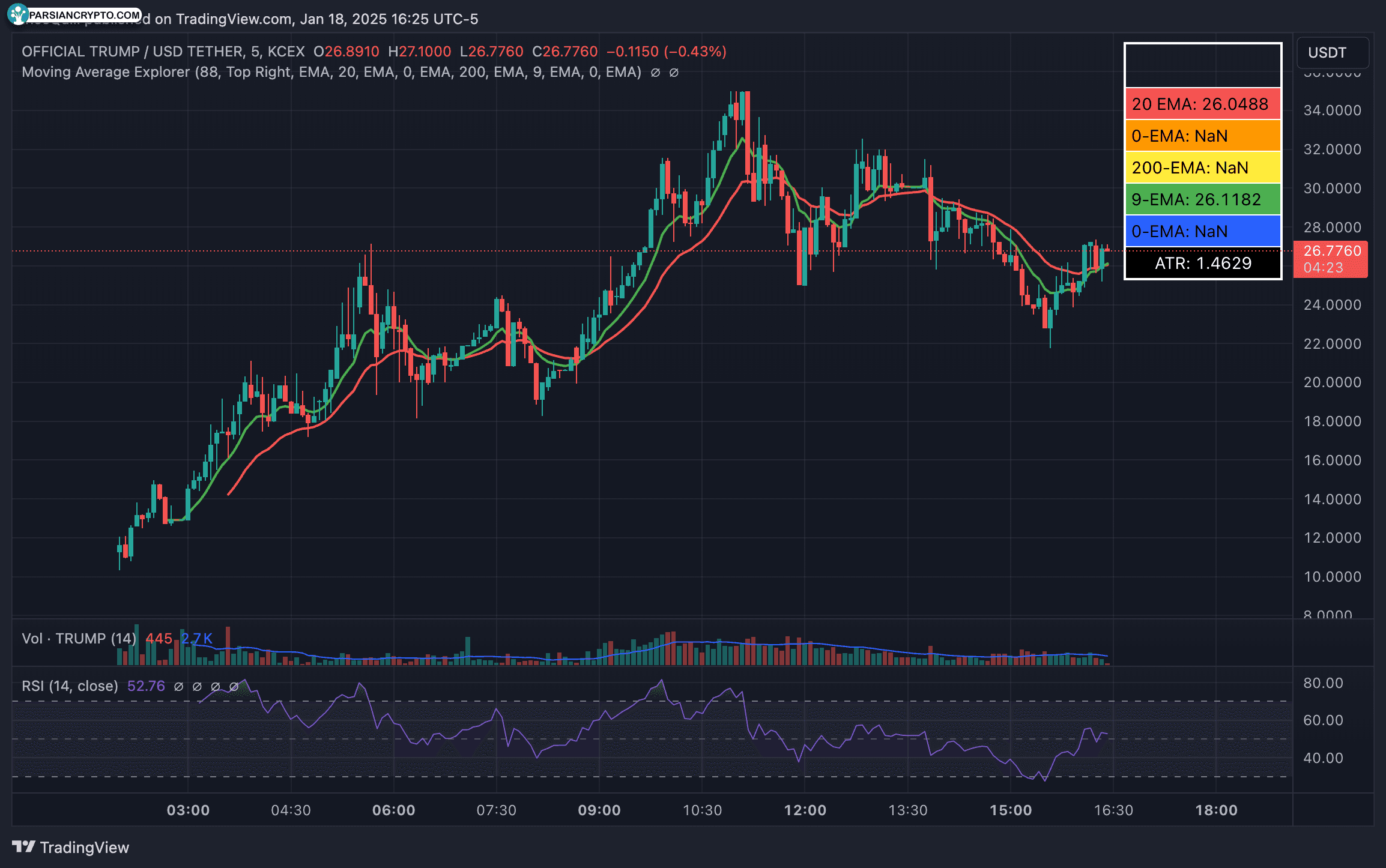1386x868 pixels.
Task: Click the 12:00 time axis label
Action: tap(805, 810)
